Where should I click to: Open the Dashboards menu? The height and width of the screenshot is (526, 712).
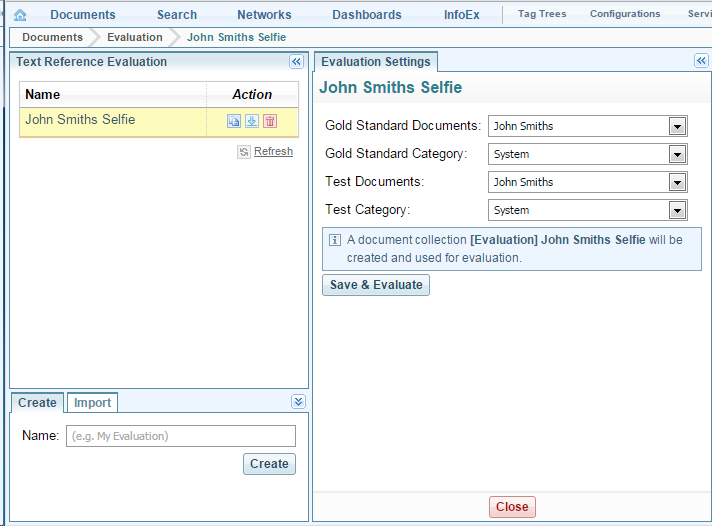pyautogui.click(x=366, y=15)
